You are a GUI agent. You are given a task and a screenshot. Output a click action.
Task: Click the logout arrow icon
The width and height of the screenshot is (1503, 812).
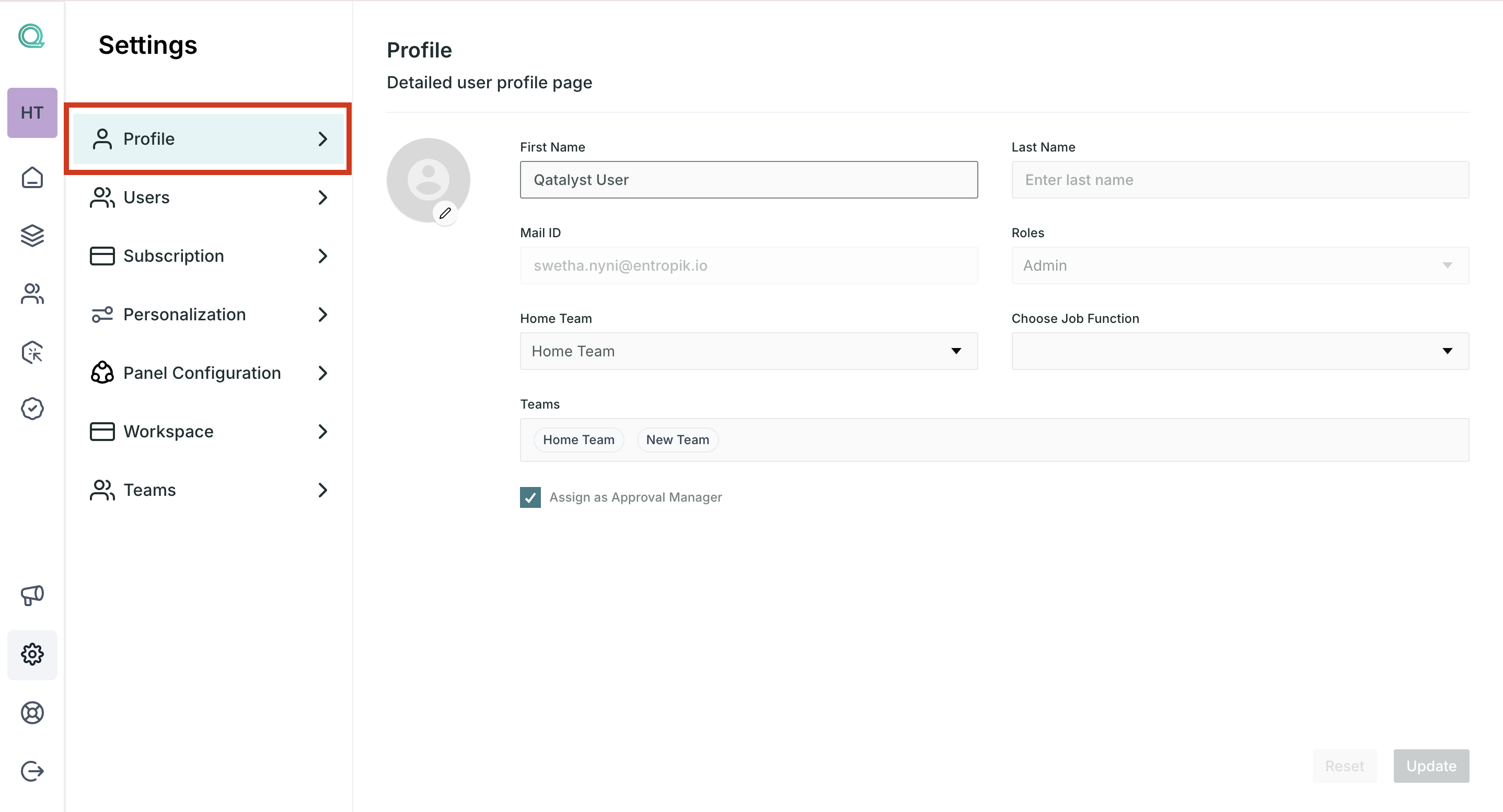[x=32, y=771]
